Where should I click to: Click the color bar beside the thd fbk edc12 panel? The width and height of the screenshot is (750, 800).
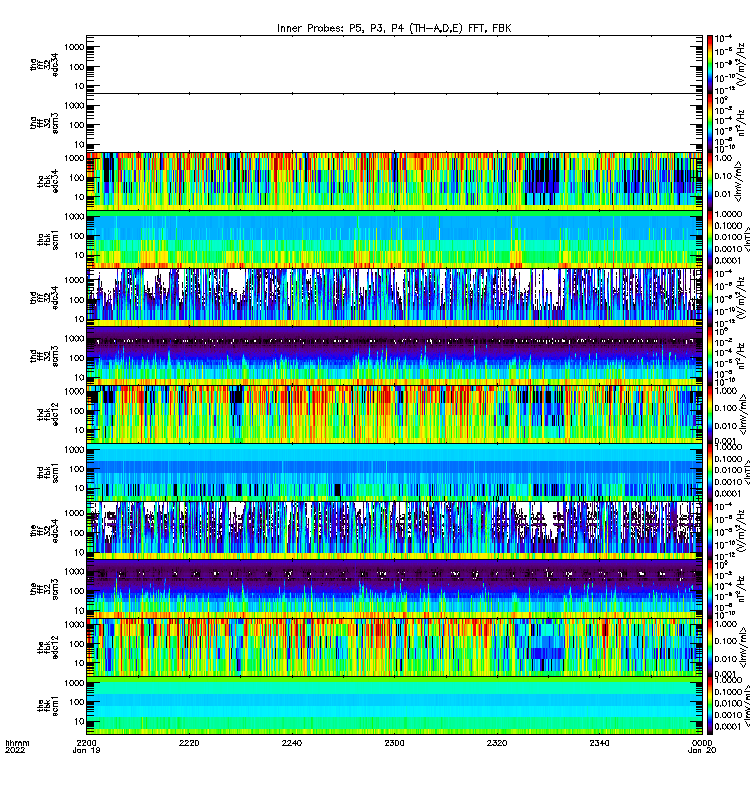[x=710, y=414]
